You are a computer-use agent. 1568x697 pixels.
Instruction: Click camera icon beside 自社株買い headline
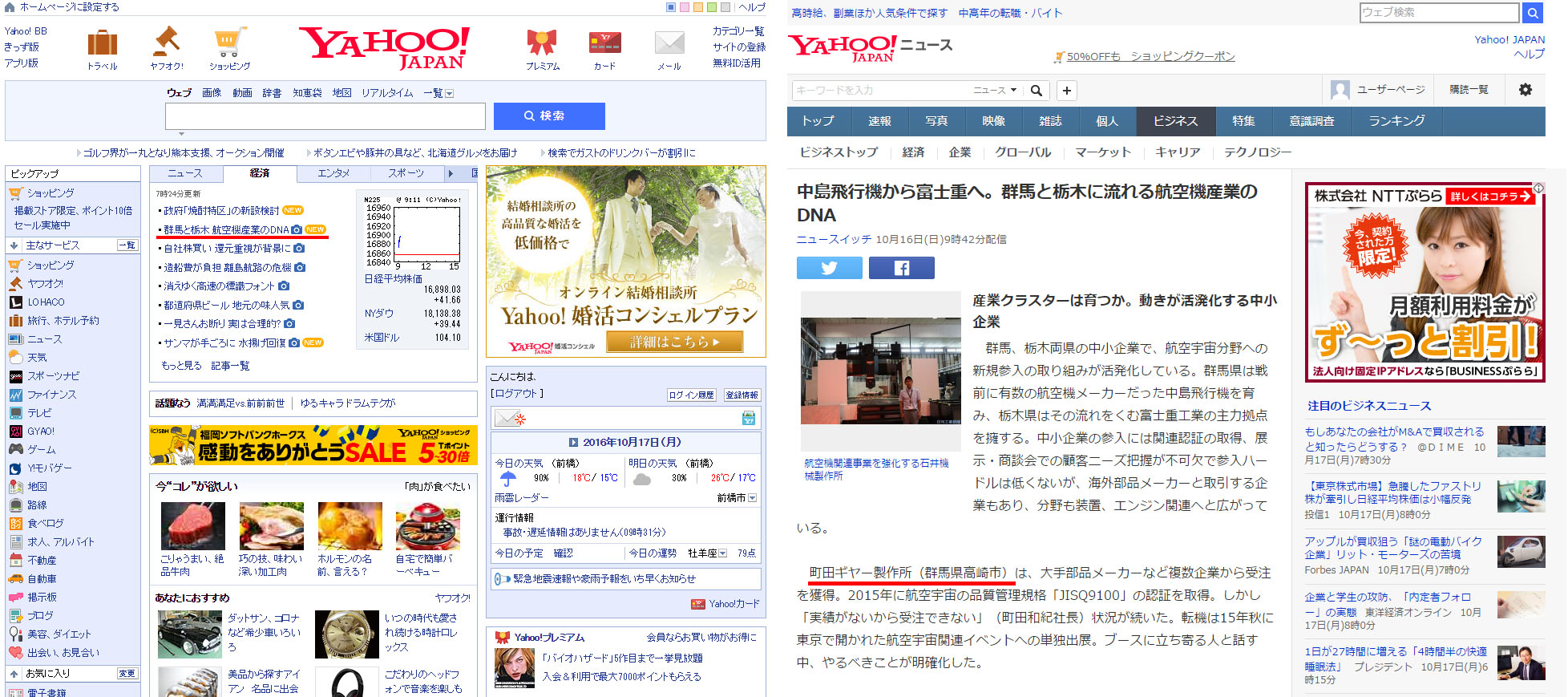pyautogui.click(x=299, y=249)
